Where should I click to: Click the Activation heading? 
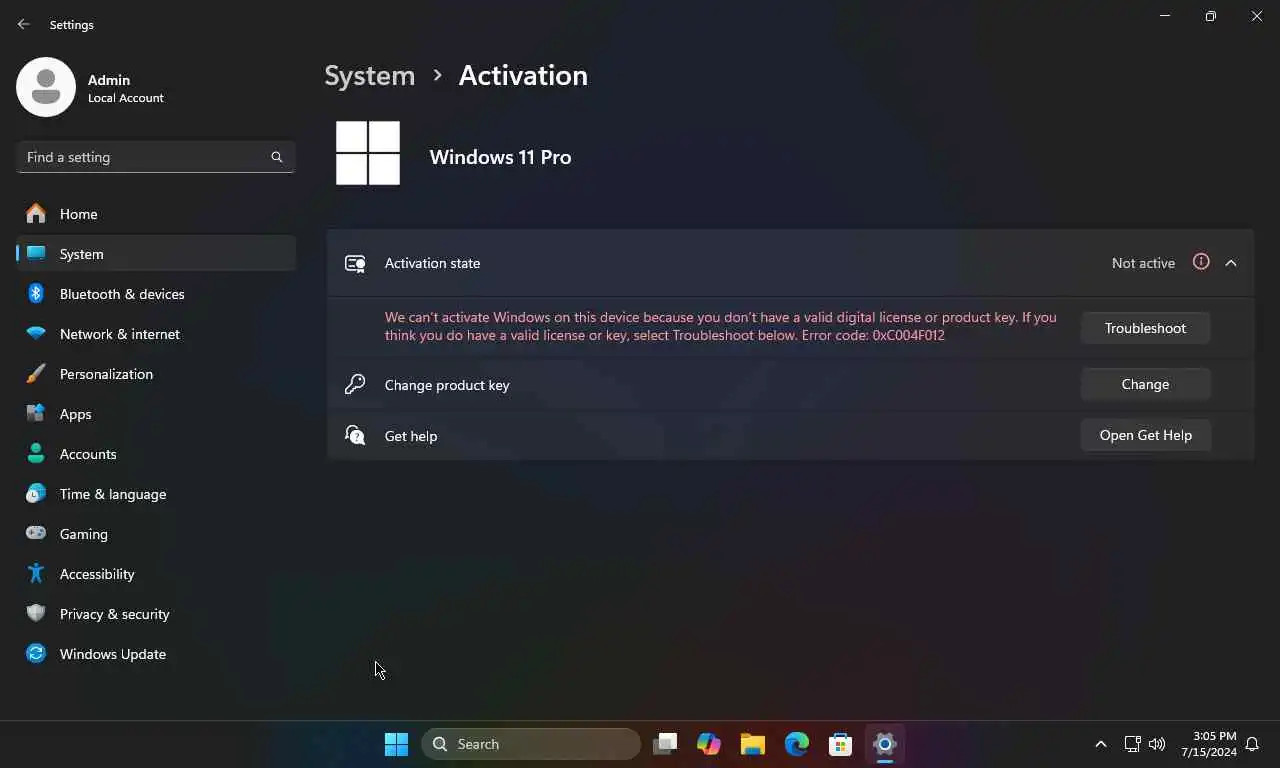[523, 76]
